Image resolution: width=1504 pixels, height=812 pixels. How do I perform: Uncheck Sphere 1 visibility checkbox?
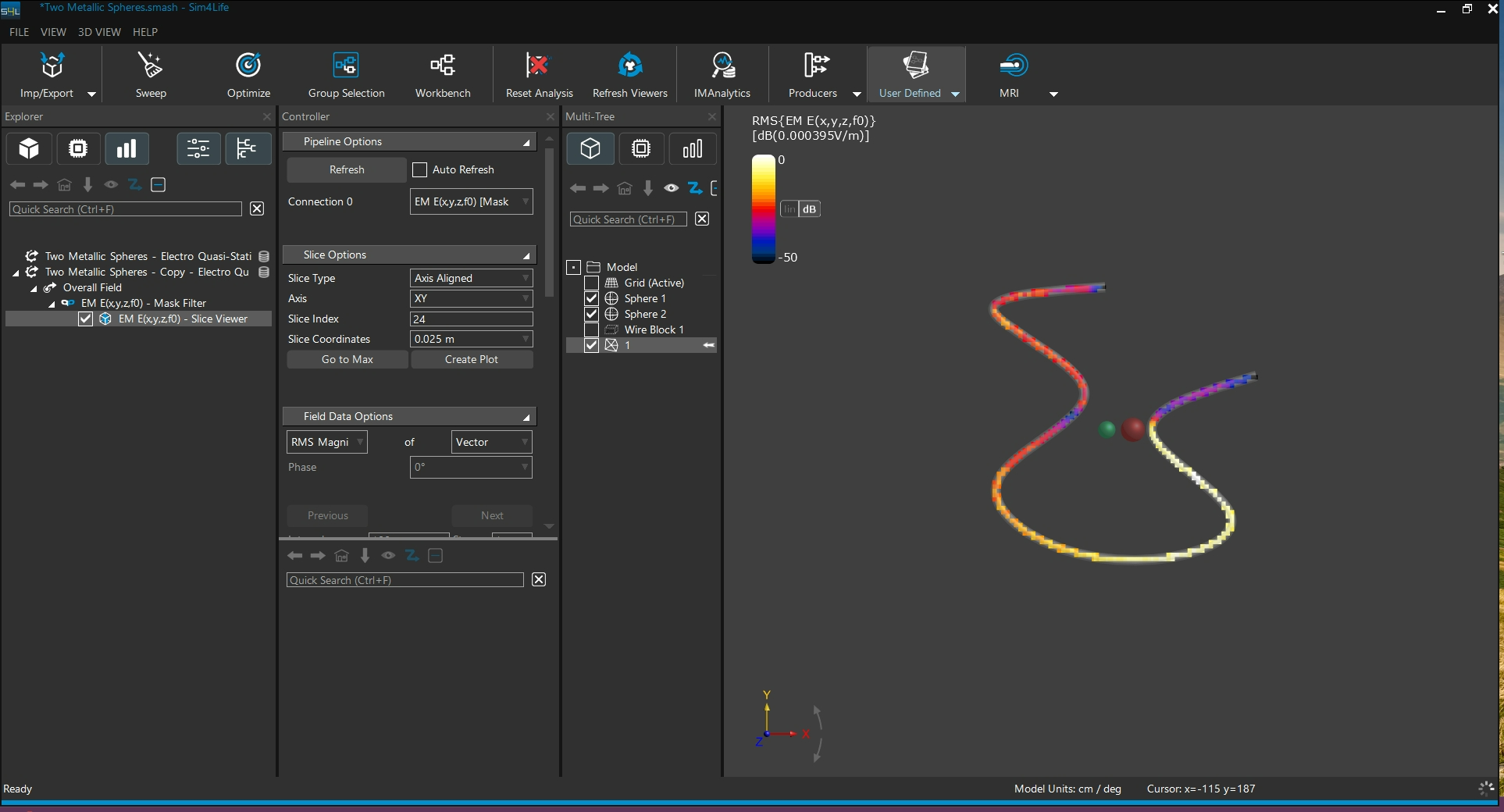pyautogui.click(x=591, y=298)
